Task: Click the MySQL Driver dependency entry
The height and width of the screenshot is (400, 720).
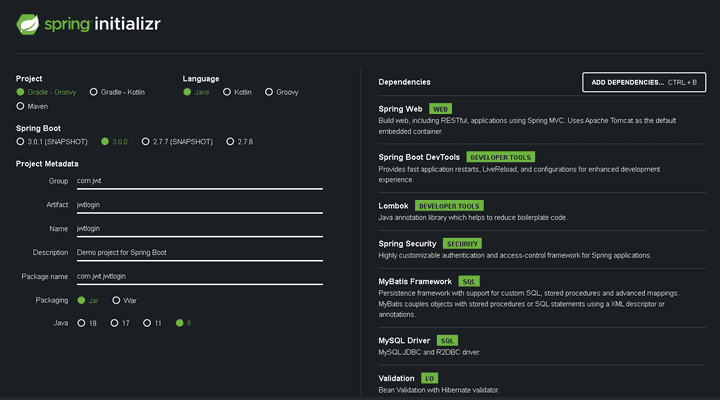Action: [x=405, y=341]
